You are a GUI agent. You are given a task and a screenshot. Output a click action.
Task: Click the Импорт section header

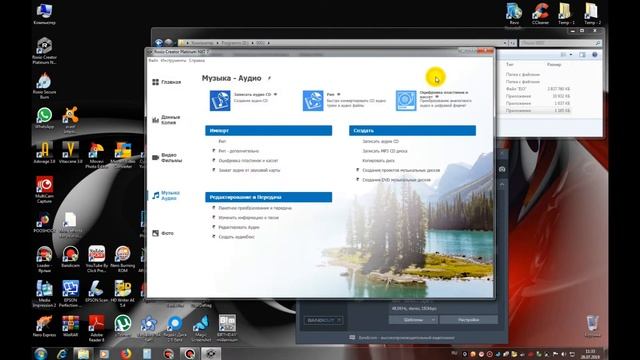[269, 131]
